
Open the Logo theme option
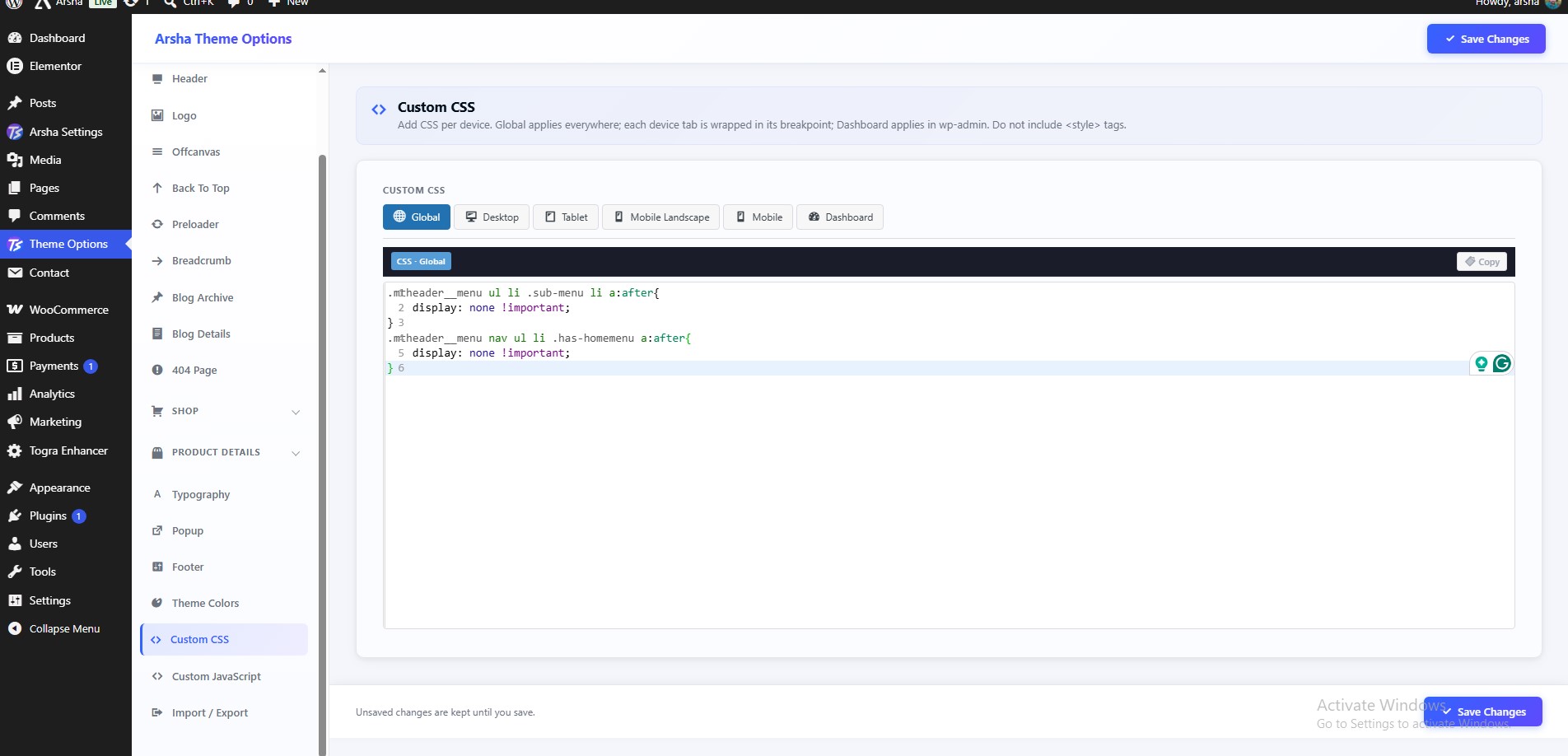[184, 115]
